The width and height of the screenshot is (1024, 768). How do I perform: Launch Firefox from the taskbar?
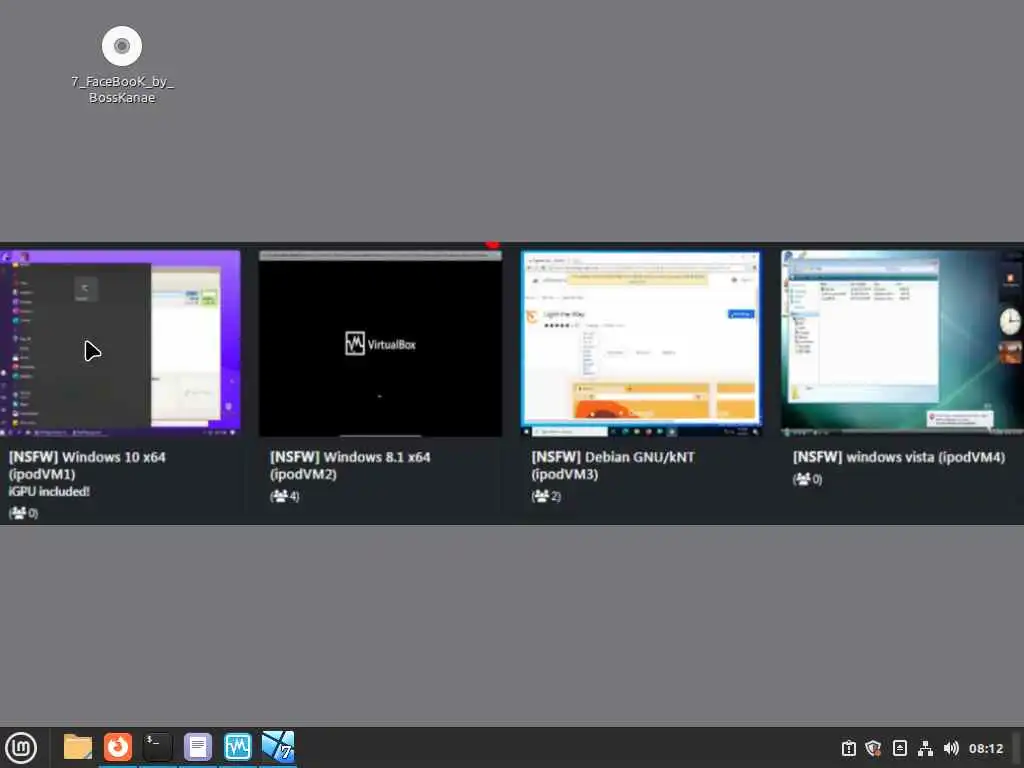pyautogui.click(x=118, y=747)
